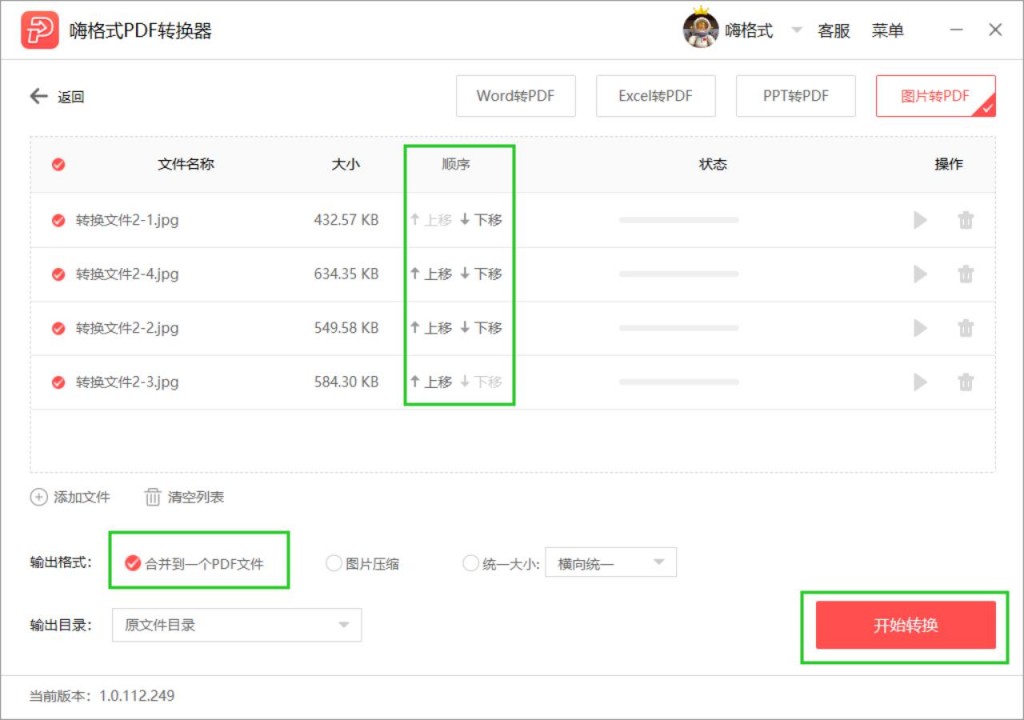Click size value 634.35 KB

346,274
